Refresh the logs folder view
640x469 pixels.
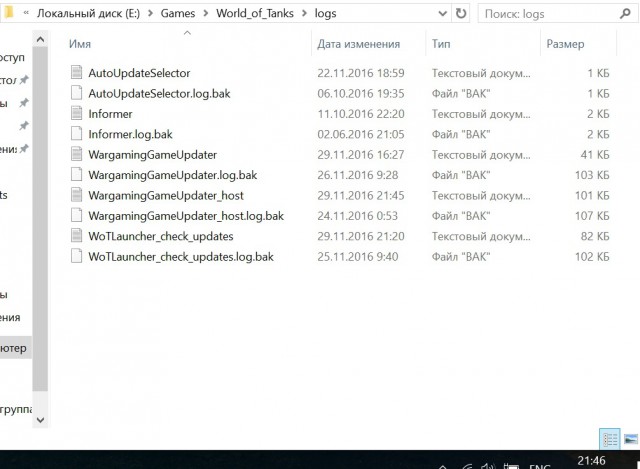click(461, 13)
